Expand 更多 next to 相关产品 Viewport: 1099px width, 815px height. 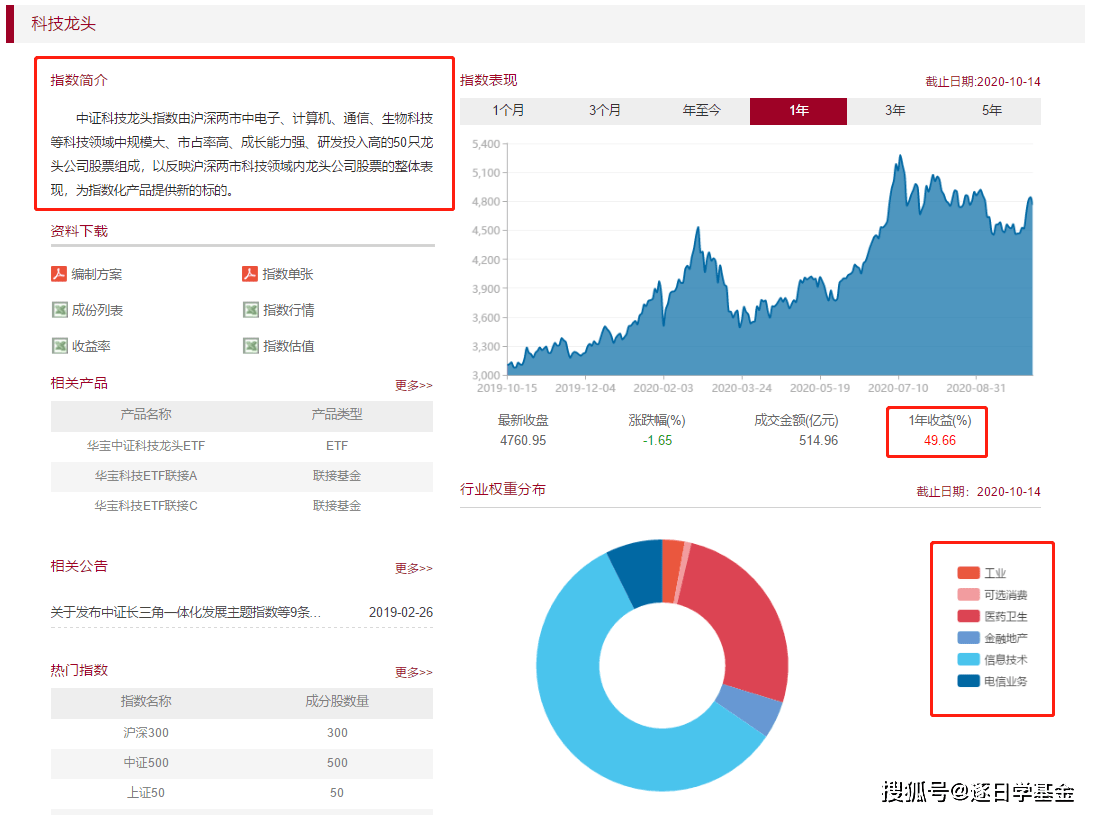point(413,385)
